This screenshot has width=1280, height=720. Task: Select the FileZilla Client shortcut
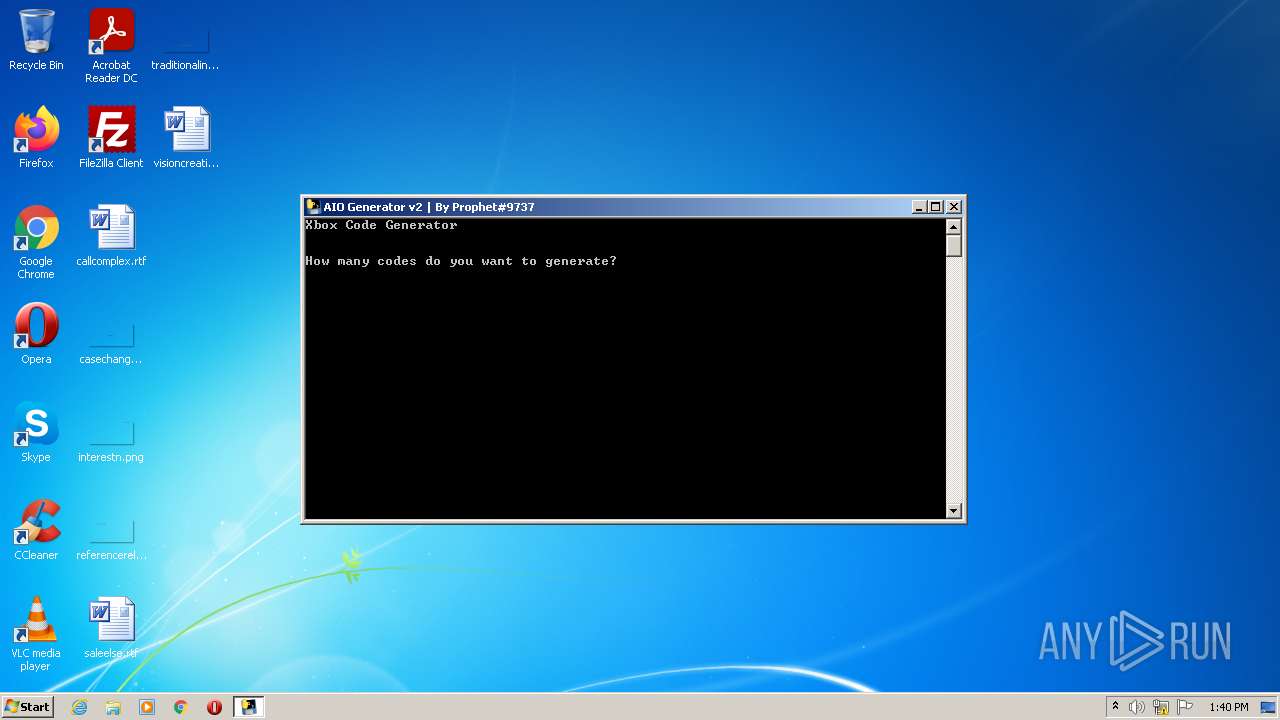pyautogui.click(x=111, y=138)
